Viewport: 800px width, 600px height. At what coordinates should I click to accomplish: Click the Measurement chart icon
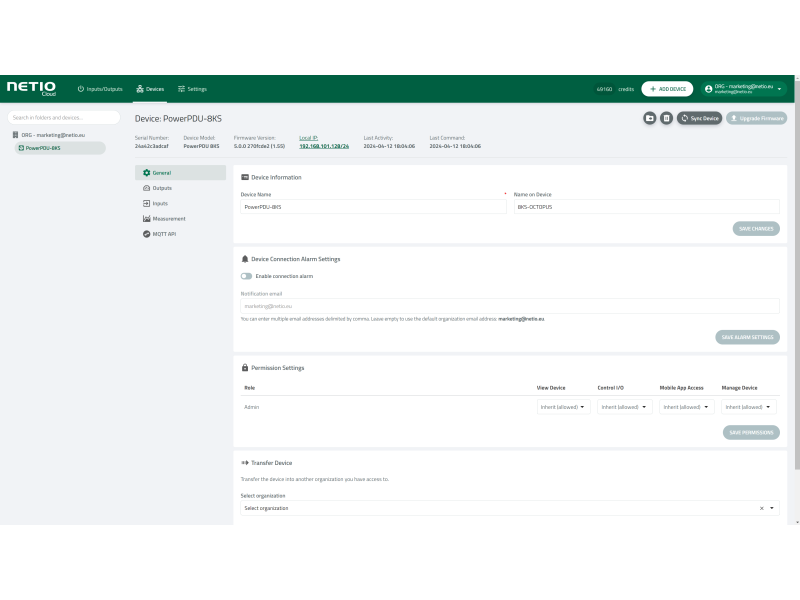coord(146,218)
